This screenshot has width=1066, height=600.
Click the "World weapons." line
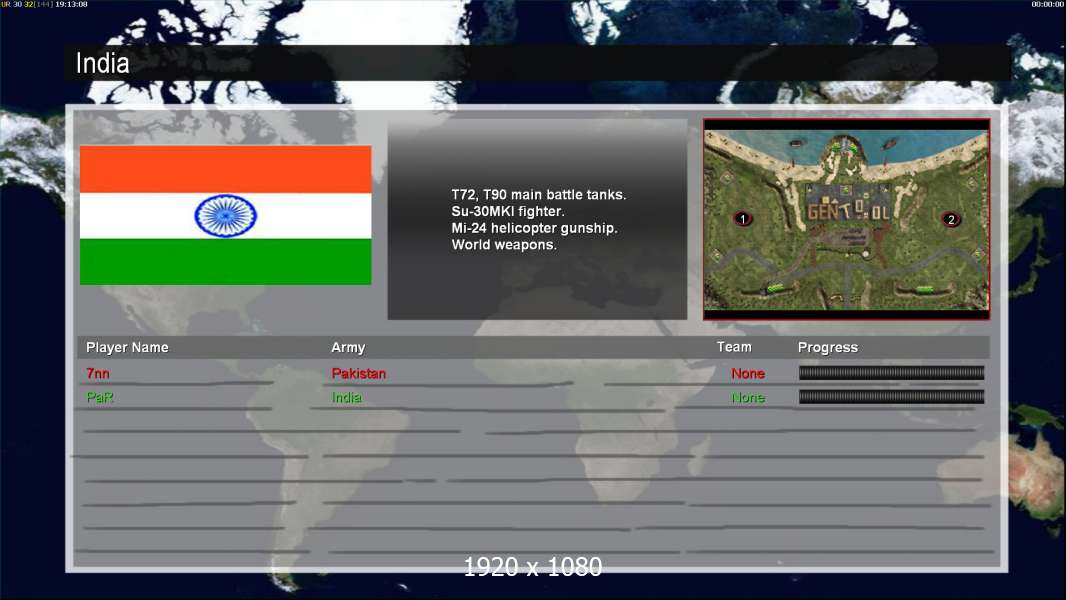(504, 245)
